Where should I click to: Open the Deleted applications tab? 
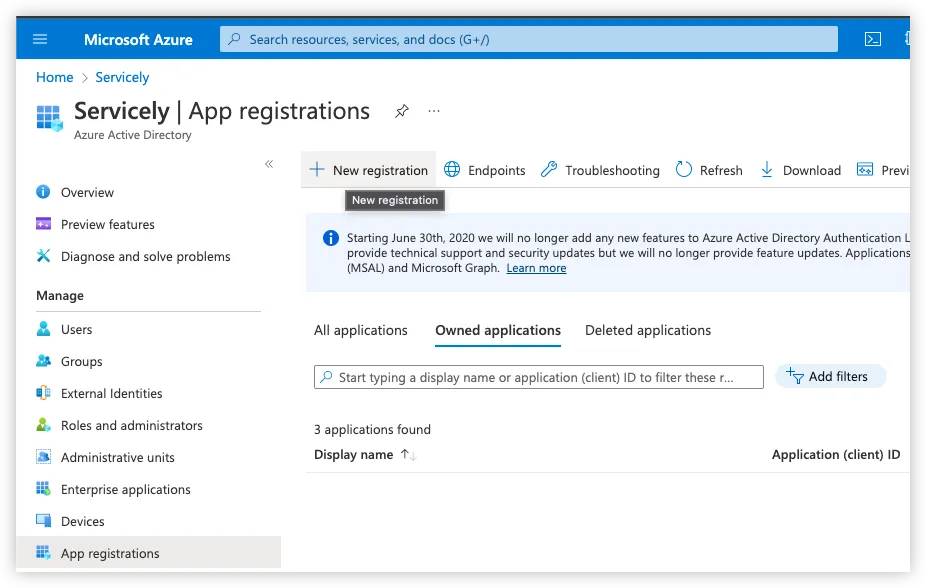pos(648,330)
